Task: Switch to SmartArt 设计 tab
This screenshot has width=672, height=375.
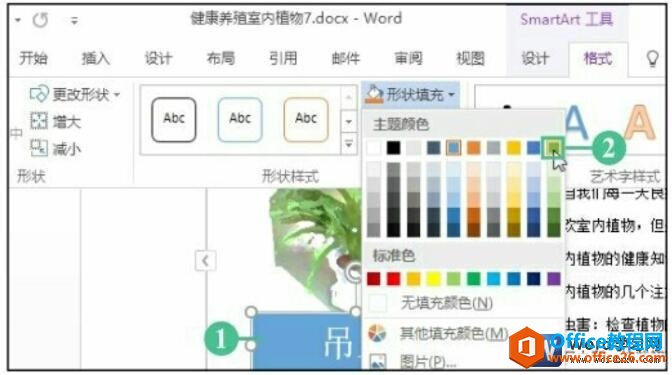Action: pyautogui.click(x=535, y=58)
